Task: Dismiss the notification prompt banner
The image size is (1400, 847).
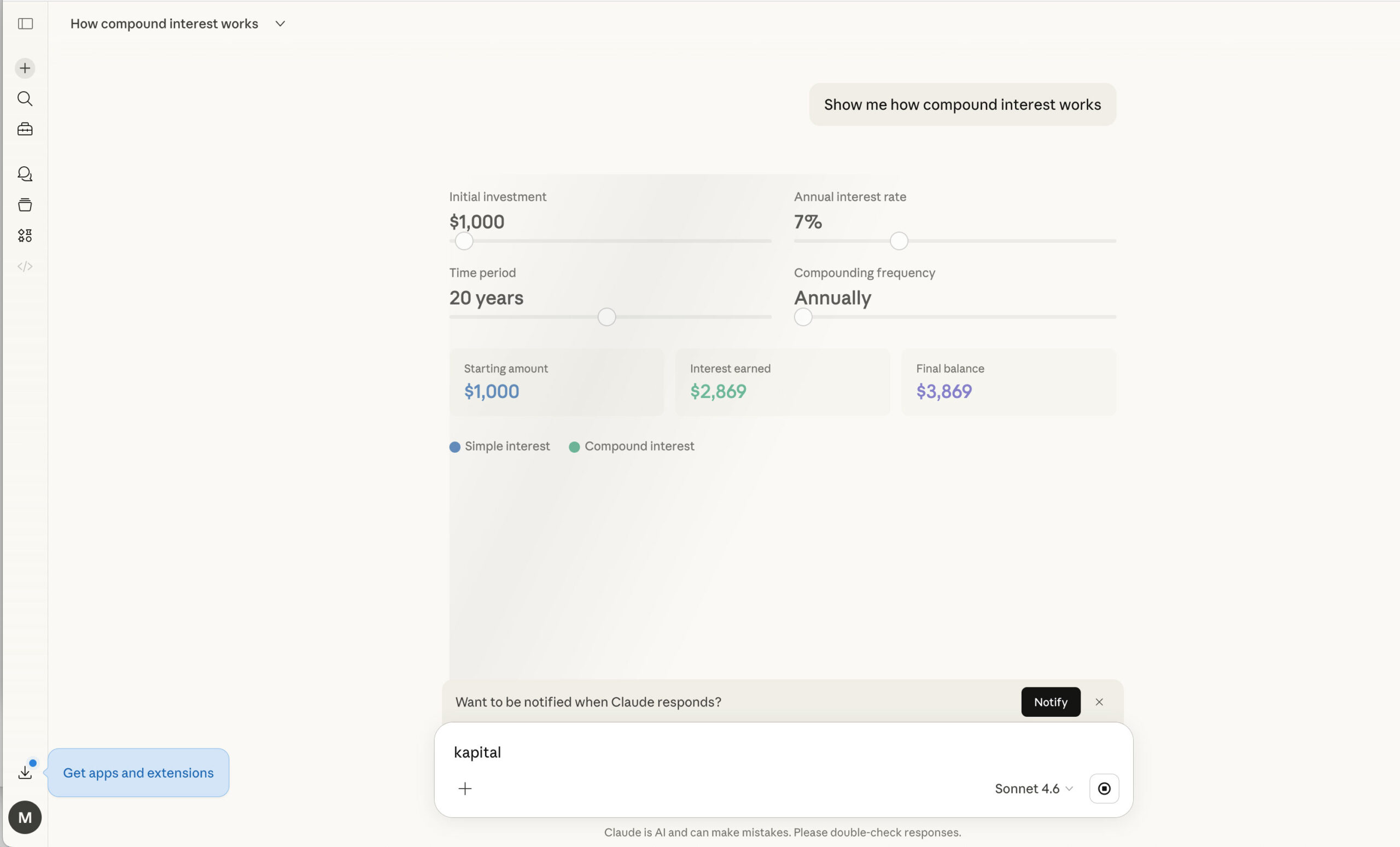Action: [x=1099, y=702]
